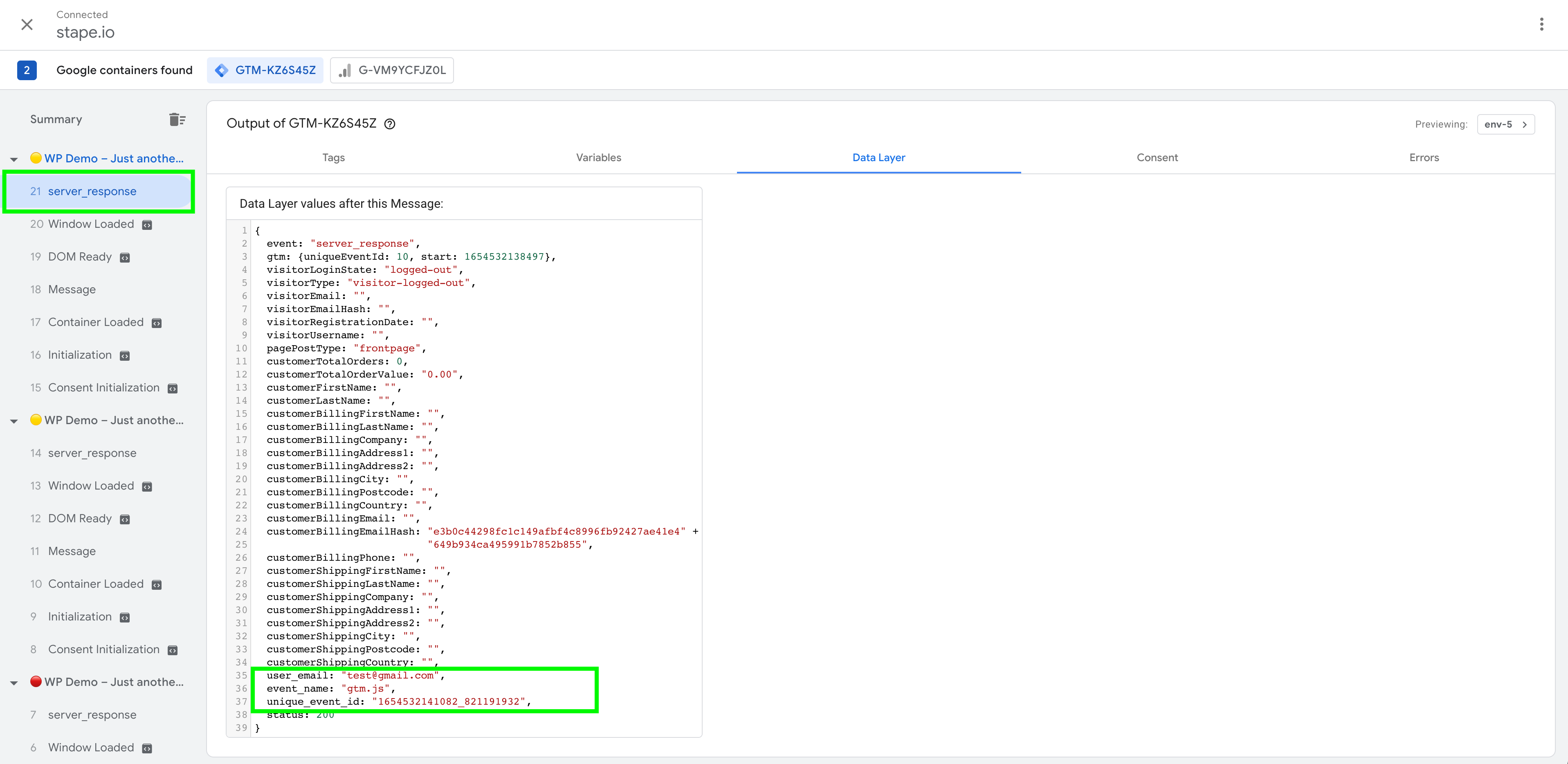
Task: Switch to the Variables tab
Action: point(597,157)
